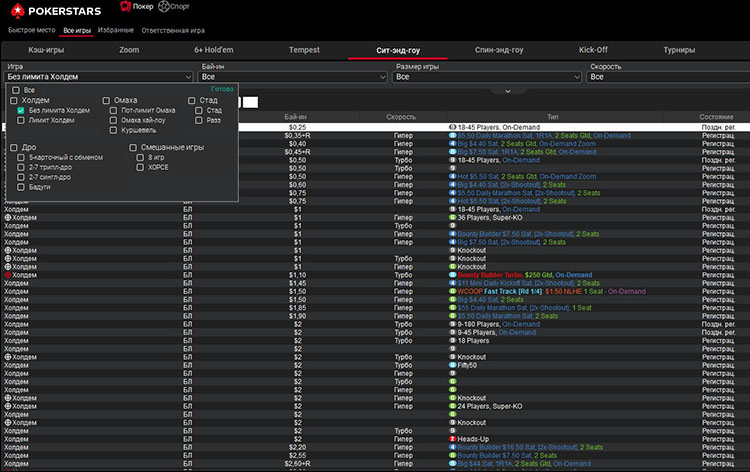Select the $2,55 buy-in cell
Viewport: 750px width, 472px height.
(x=298, y=455)
